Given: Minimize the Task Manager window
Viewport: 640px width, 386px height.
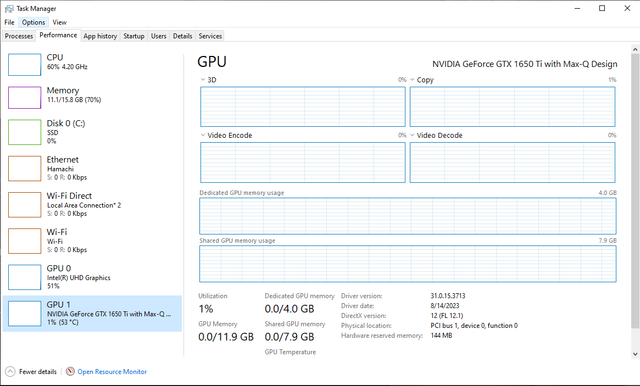Looking at the screenshot, I should point(577,9).
